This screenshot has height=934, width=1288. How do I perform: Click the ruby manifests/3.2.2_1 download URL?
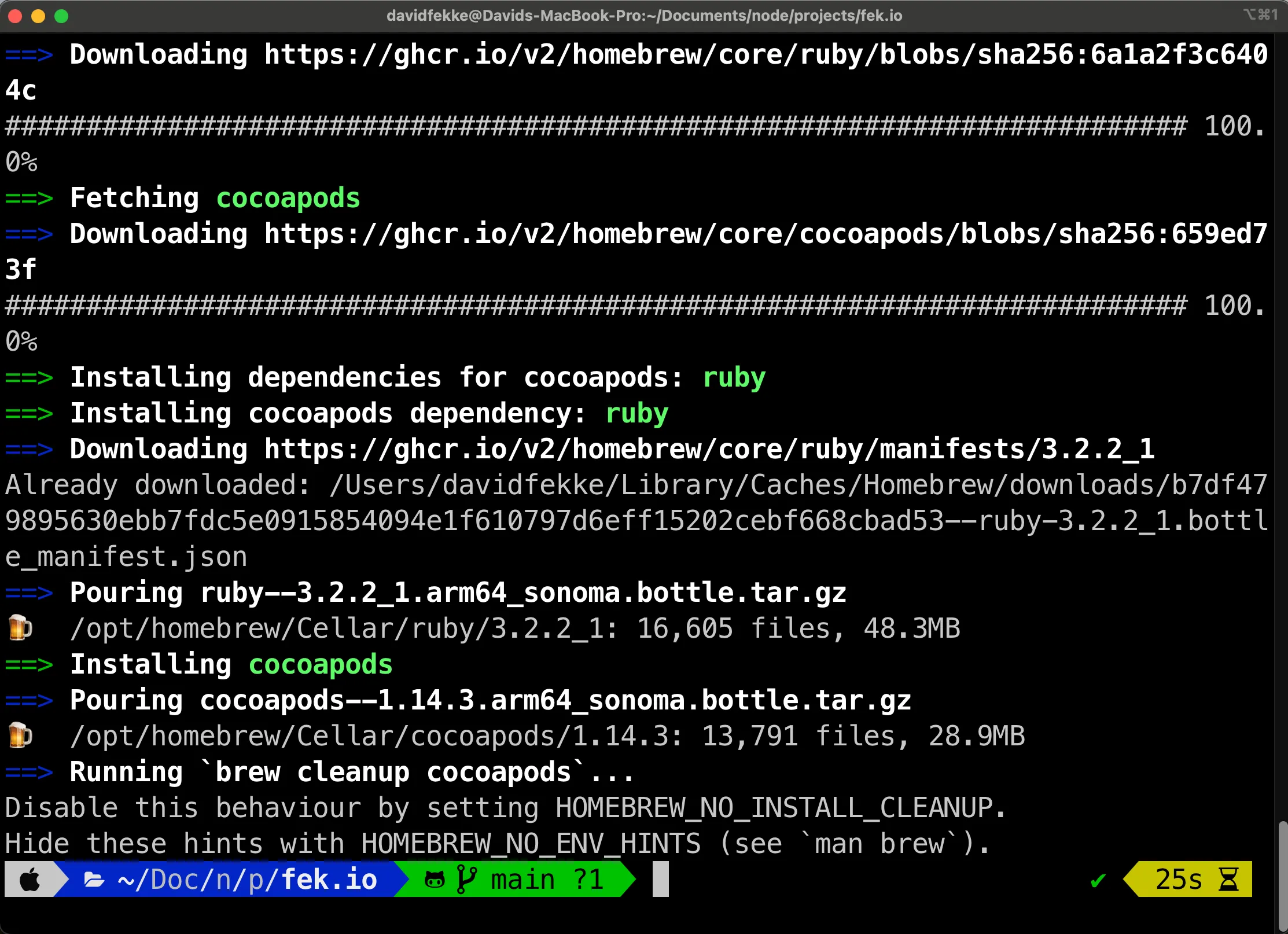pyautogui.click(x=709, y=450)
